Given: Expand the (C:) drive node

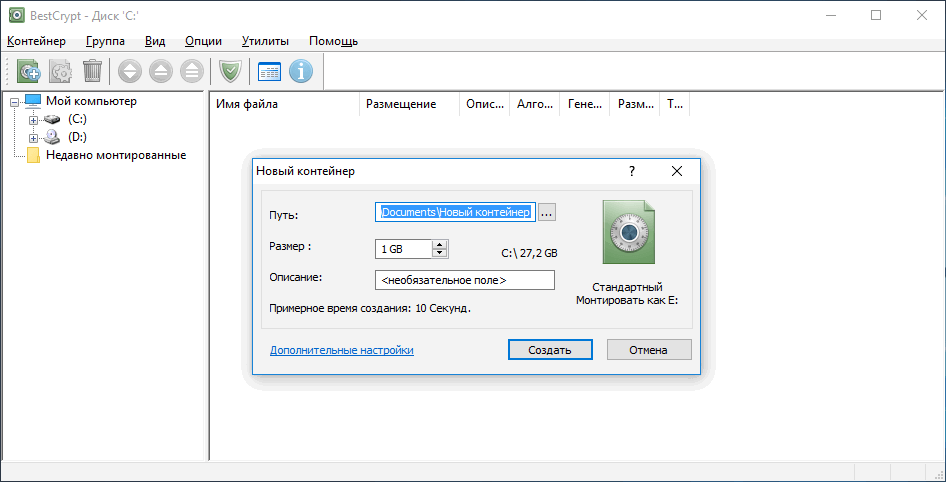Looking at the screenshot, I should 34,120.
